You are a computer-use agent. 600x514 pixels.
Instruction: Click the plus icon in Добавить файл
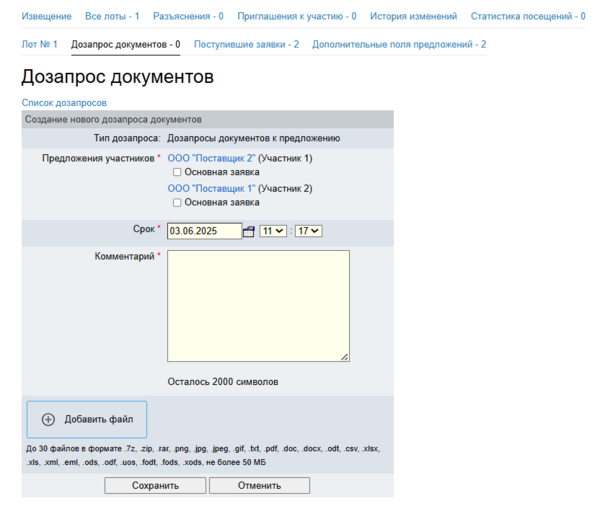[48, 419]
